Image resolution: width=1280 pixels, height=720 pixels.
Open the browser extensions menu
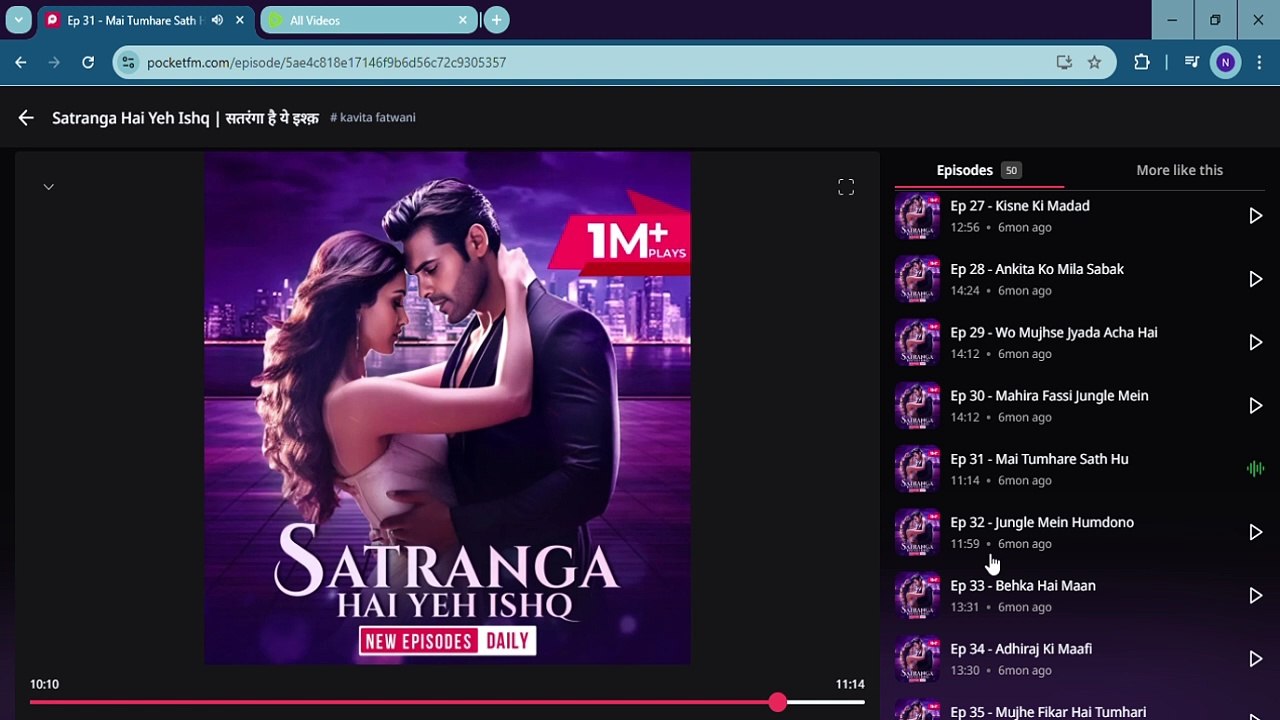coord(1141,62)
